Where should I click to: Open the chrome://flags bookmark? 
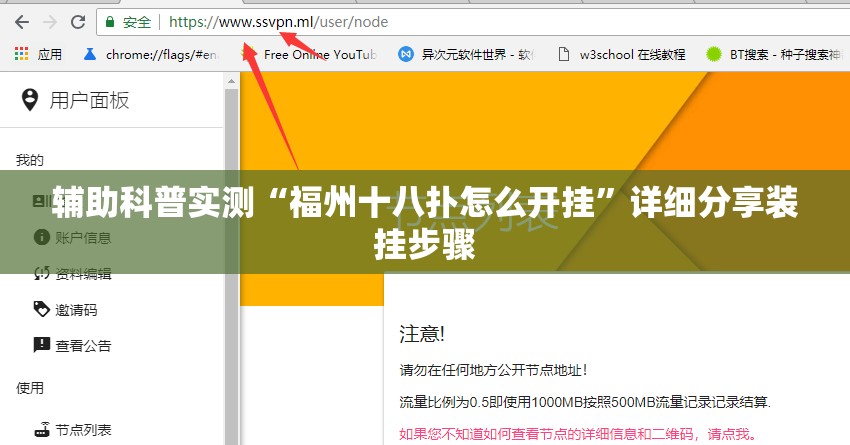point(151,54)
